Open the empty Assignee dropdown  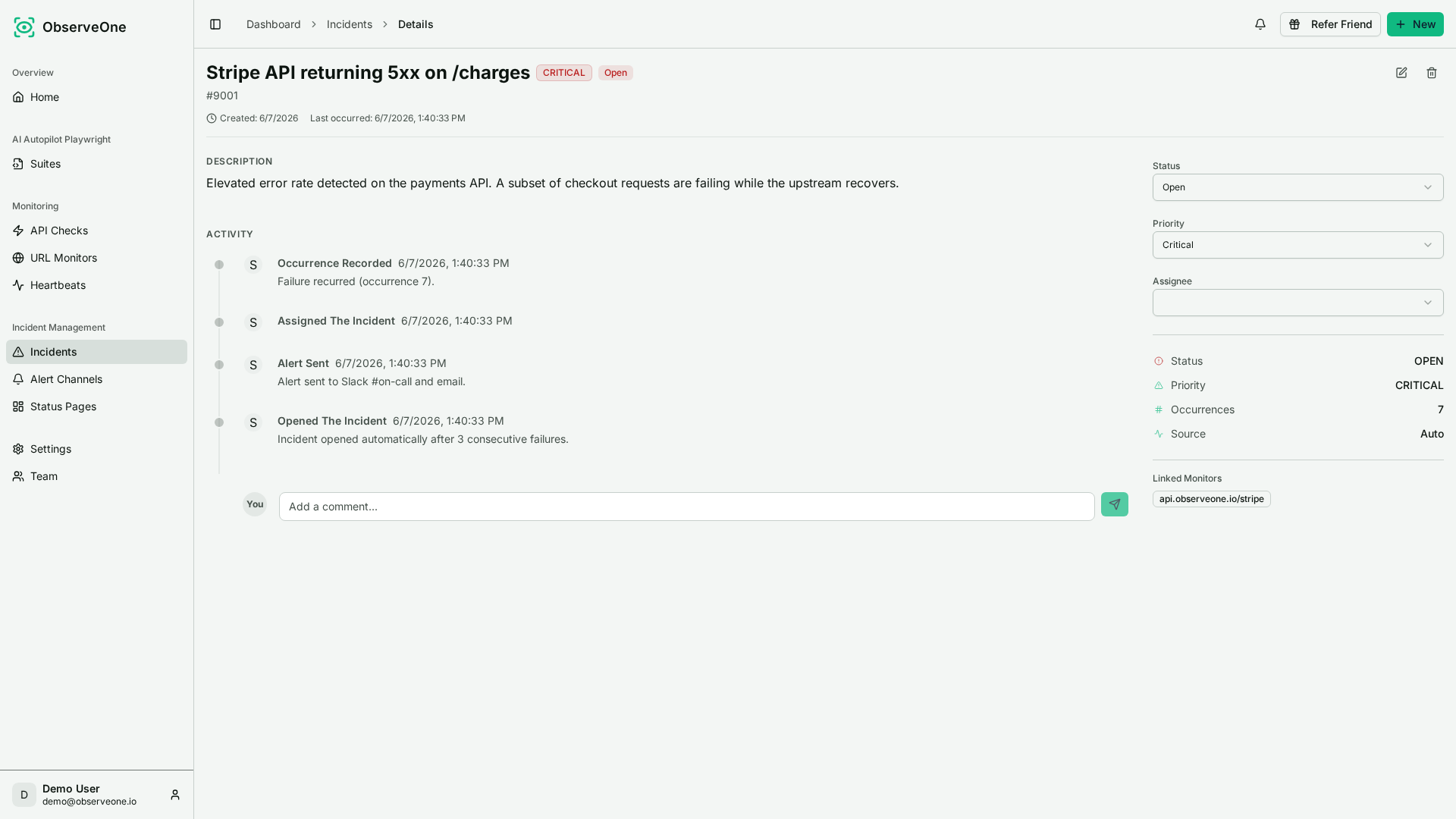[1298, 303]
